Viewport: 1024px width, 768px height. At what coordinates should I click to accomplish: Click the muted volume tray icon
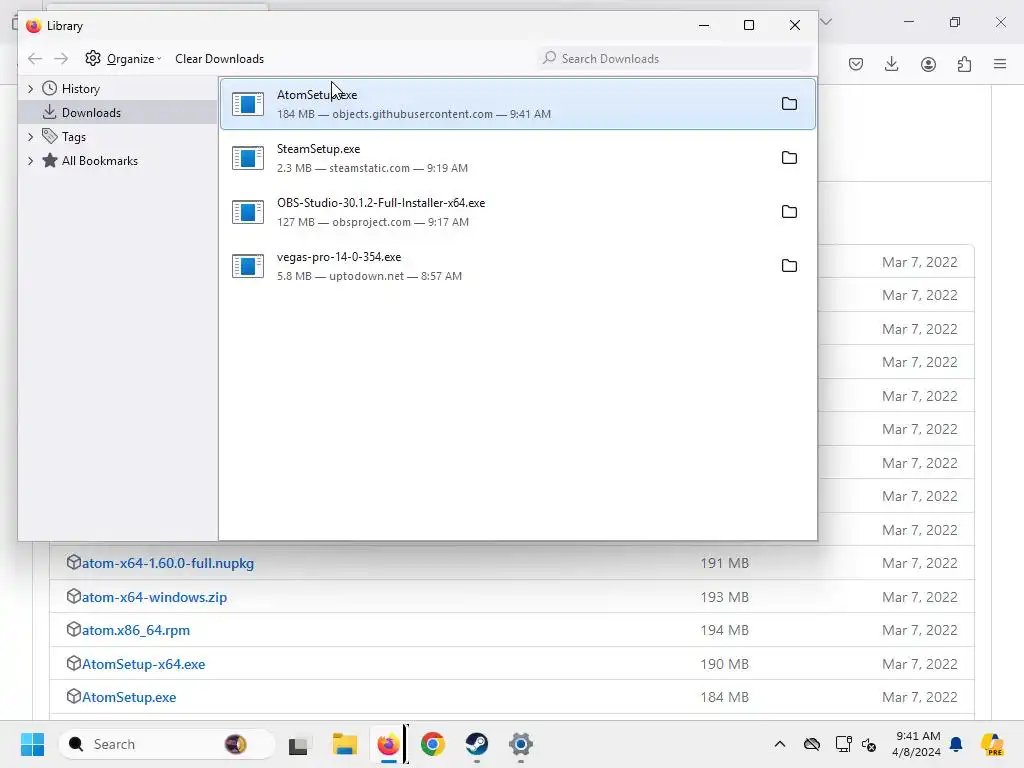coord(869,744)
